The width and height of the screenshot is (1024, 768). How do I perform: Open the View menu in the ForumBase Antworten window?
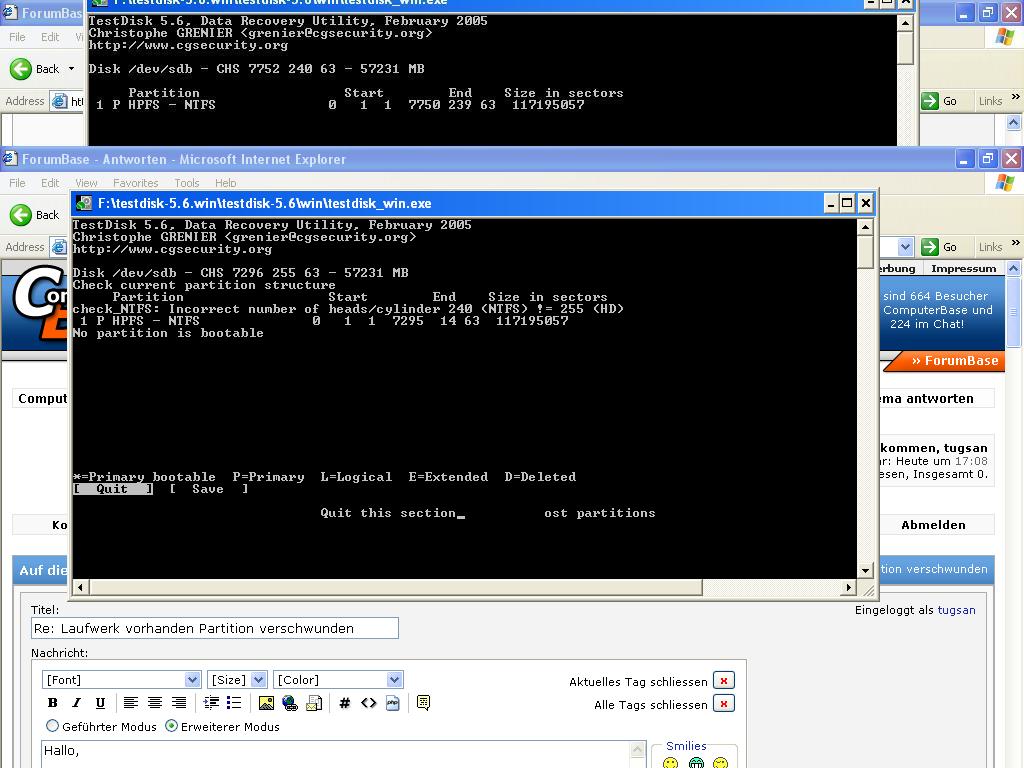point(86,183)
